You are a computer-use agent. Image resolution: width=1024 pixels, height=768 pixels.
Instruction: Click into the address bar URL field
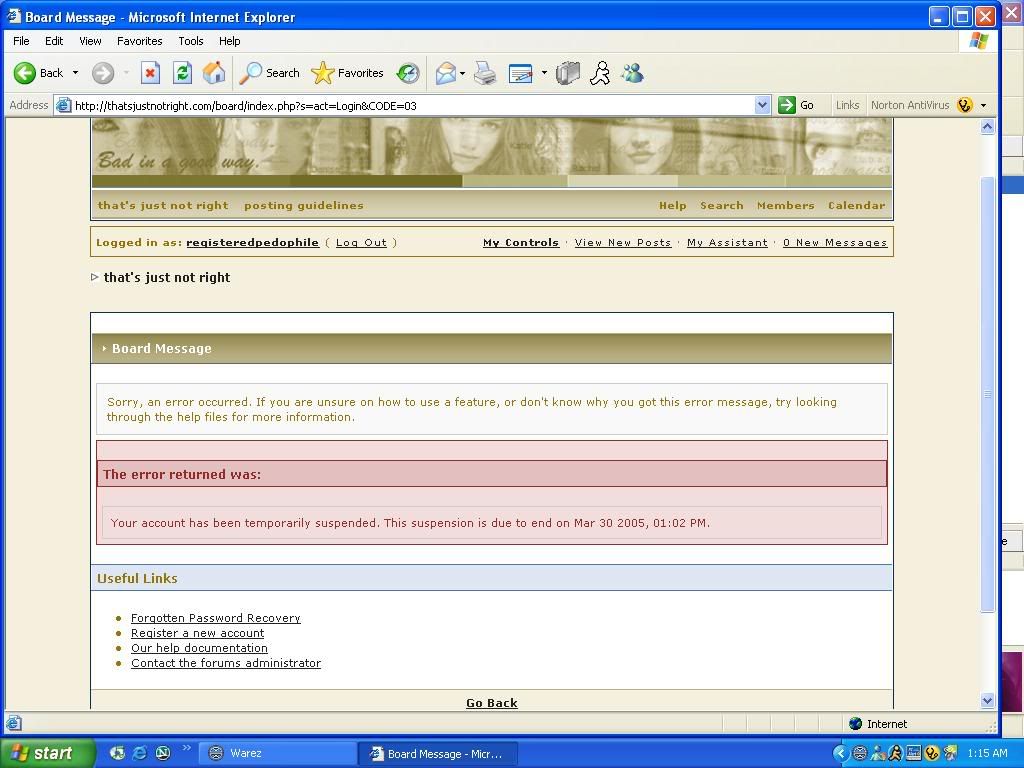pyautogui.click(x=412, y=106)
